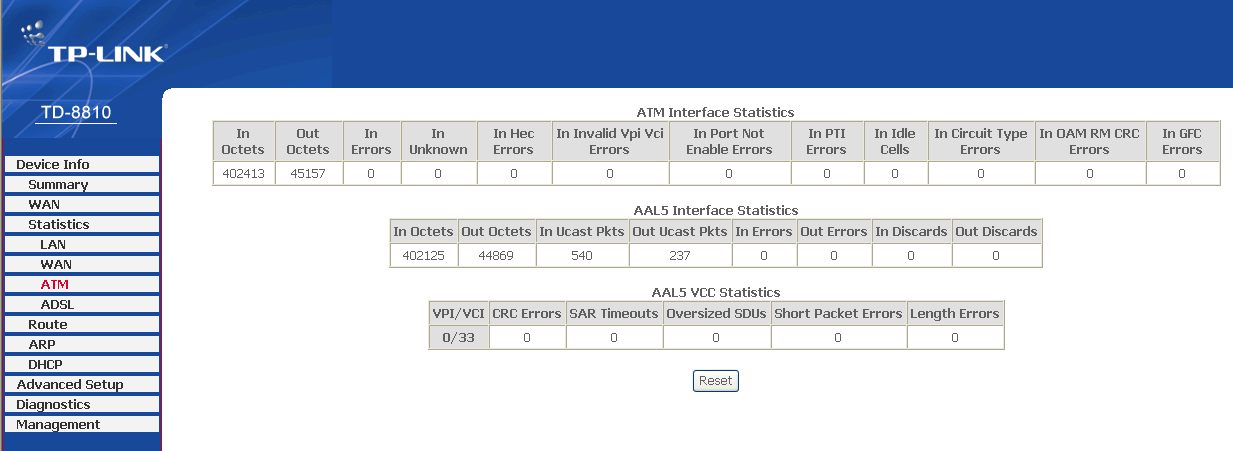The image size is (1233, 451).
Task: Open the DHCP page
Action: click(x=45, y=364)
